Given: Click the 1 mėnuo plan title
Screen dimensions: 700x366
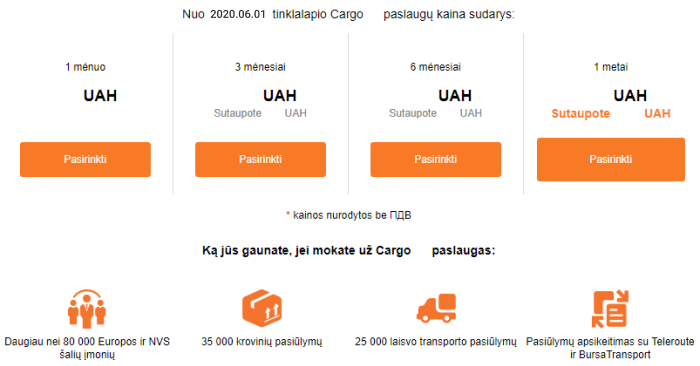Looking at the screenshot, I should point(85,67).
